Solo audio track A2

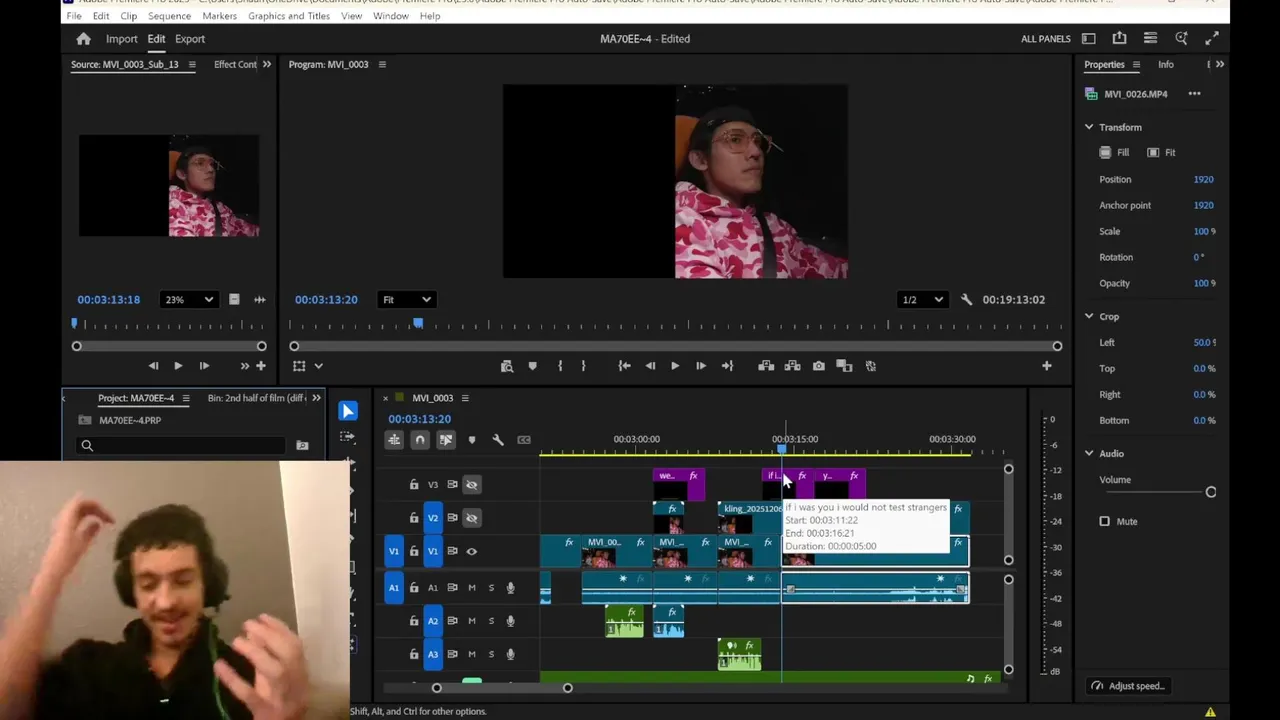pyautogui.click(x=491, y=621)
